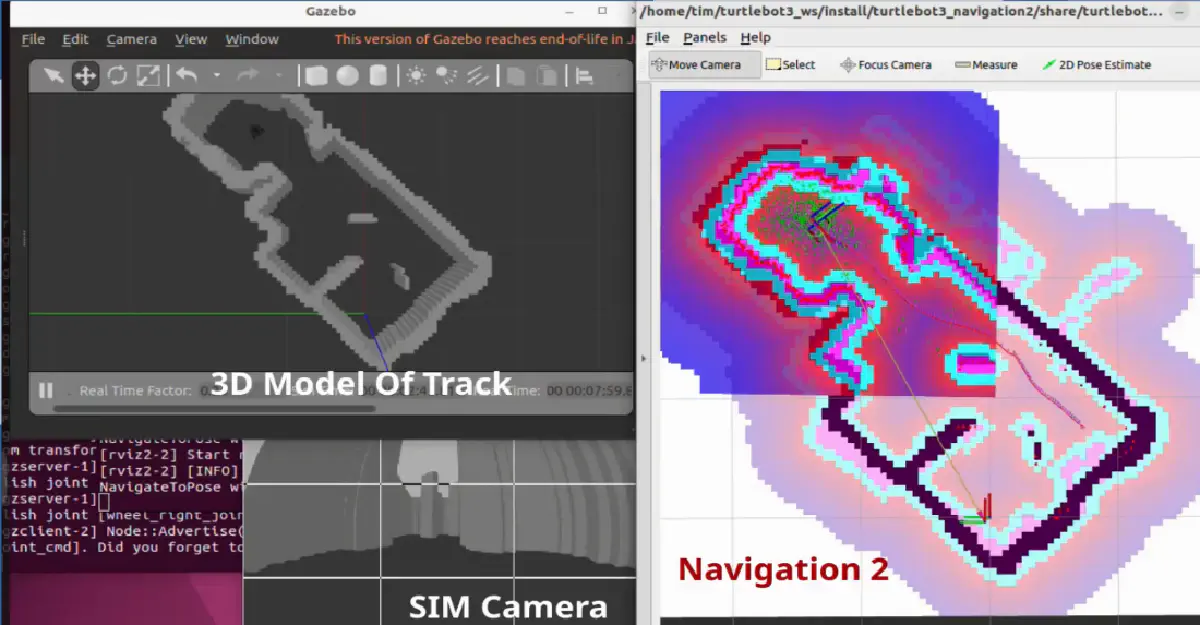
Task: Click the 2D Pose Estimate tool
Action: [x=1096, y=65]
